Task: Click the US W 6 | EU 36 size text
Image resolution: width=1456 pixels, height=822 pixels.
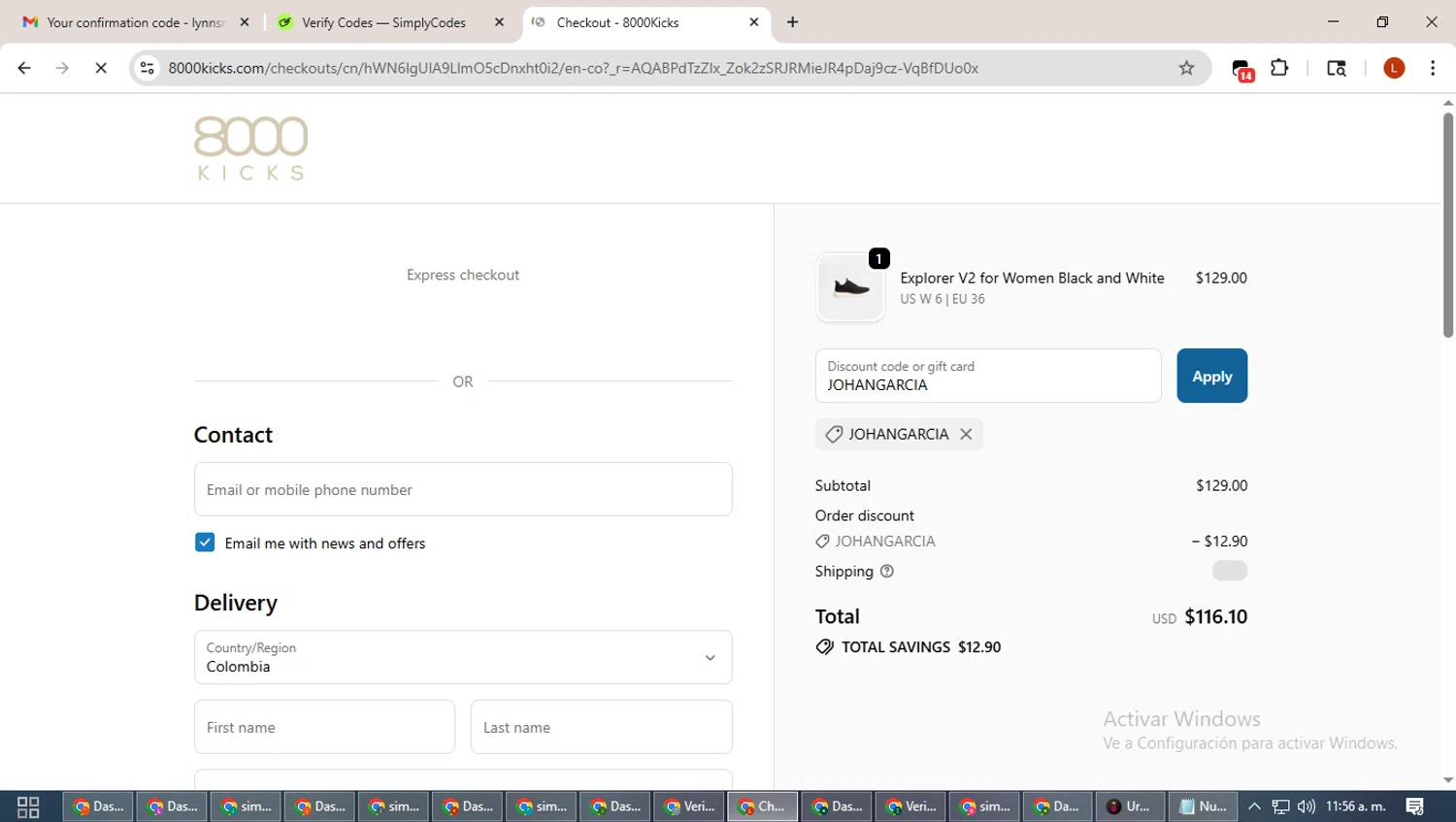Action: pos(943,299)
